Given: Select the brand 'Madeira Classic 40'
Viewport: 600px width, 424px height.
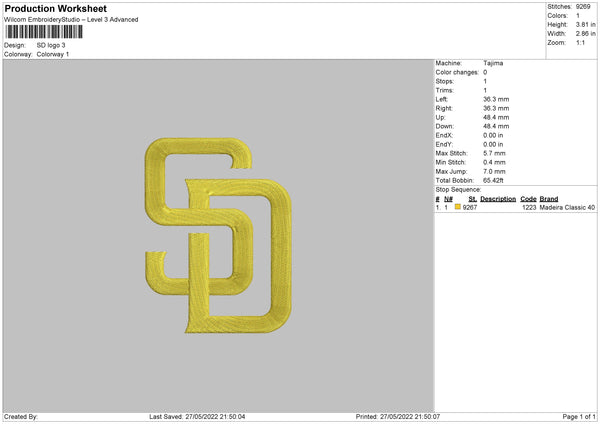Looking at the screenshot, I should click(x=567, y=207).
